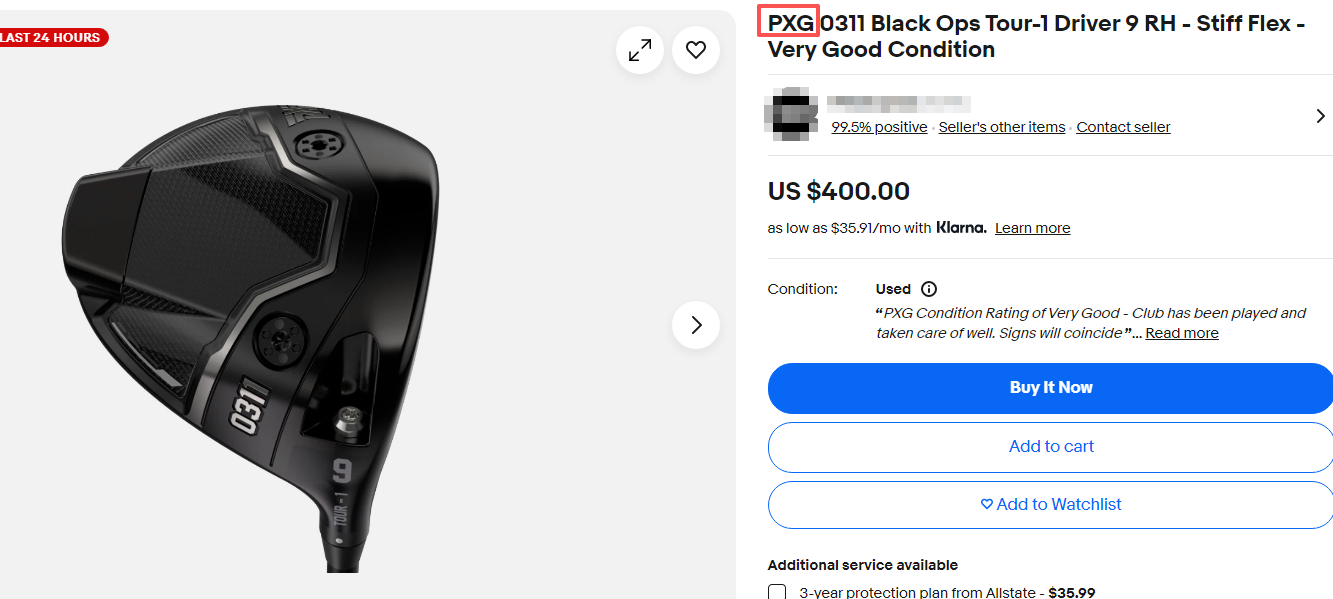Open the condition info icon
Viewport: 1333px width, 599px height.
(929, 289)
